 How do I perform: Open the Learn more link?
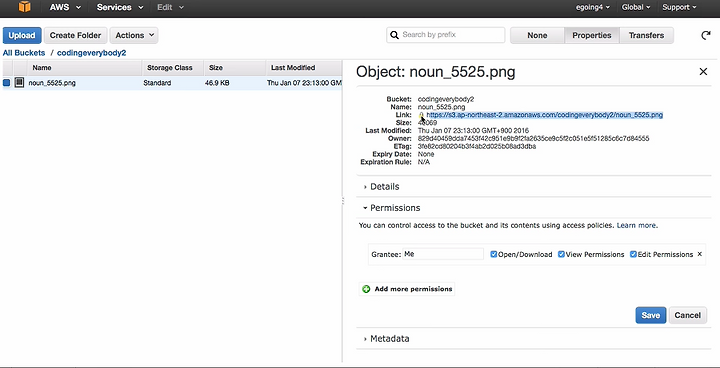[x=636, y=226]
